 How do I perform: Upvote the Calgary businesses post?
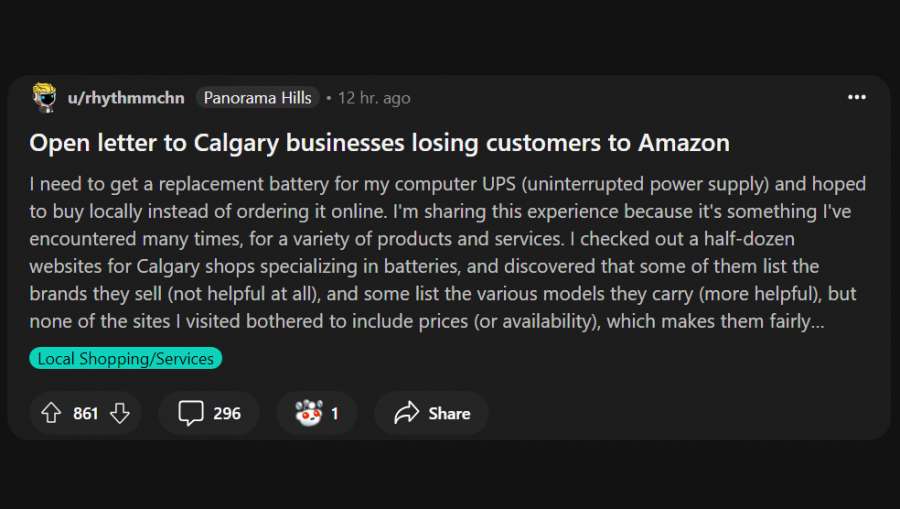coord(51,413)
